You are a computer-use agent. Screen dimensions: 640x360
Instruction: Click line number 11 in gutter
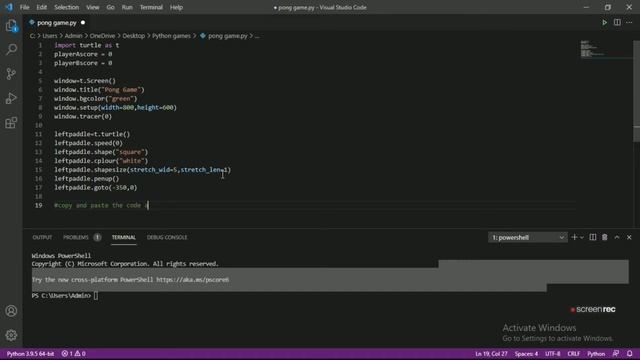(x=38, y=134)
